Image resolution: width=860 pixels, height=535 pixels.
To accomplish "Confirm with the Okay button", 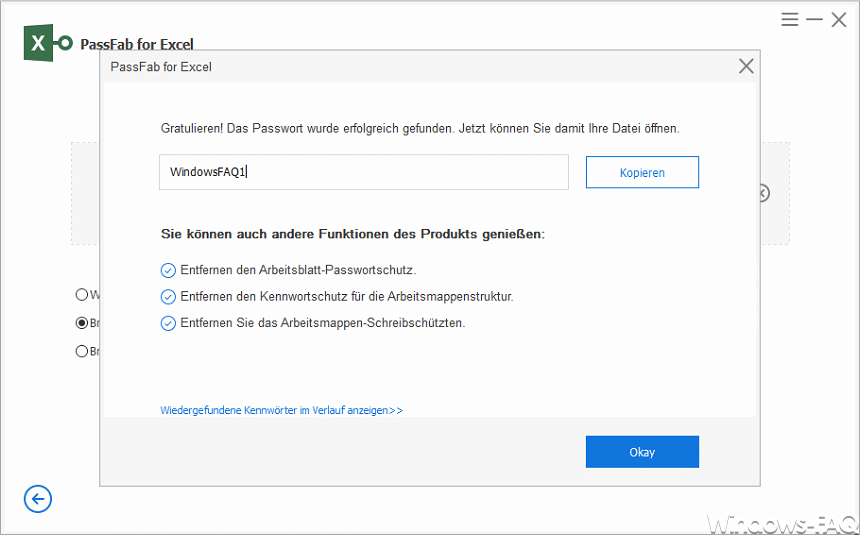I will [x=642, y=452].
